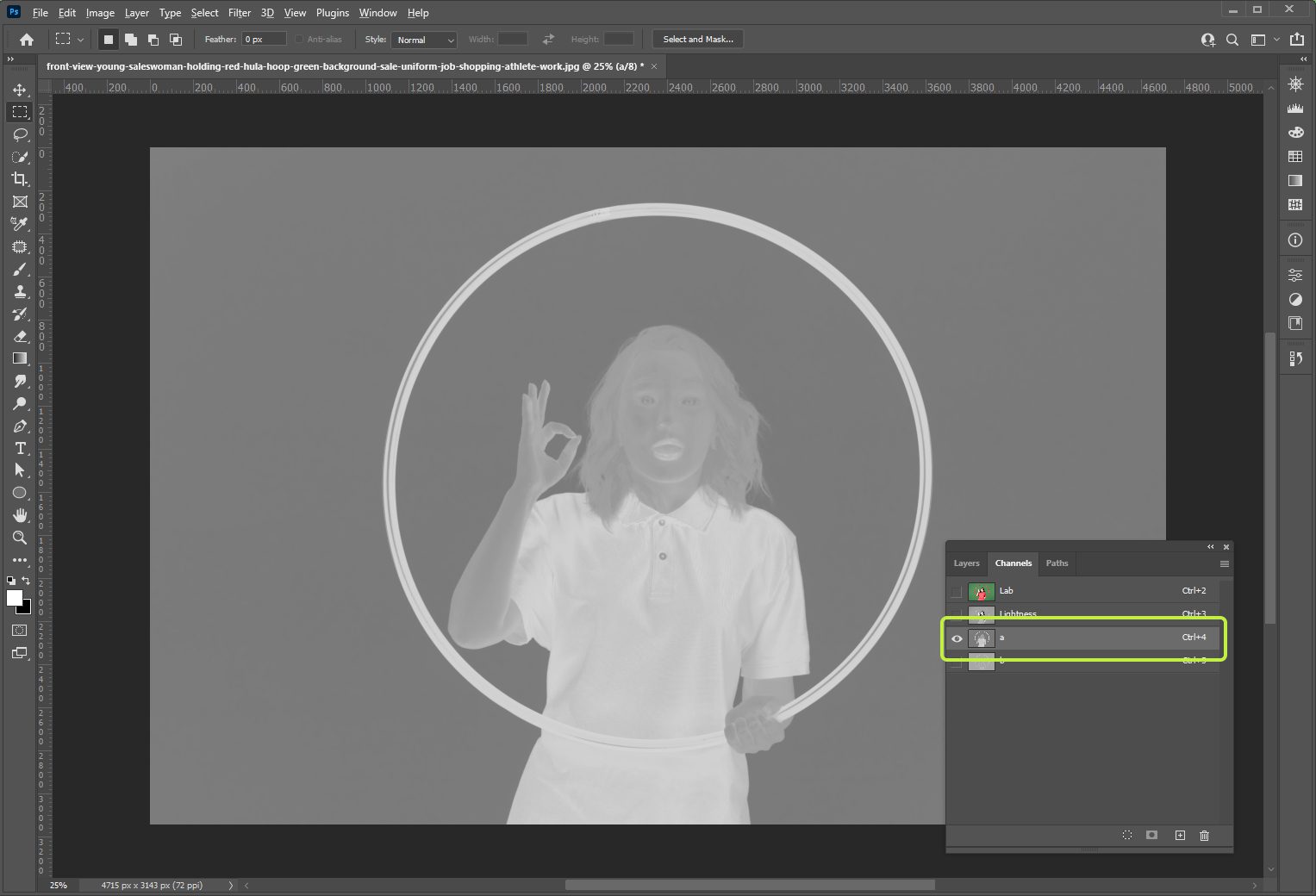Select the Pen tool

click(20, 426)
